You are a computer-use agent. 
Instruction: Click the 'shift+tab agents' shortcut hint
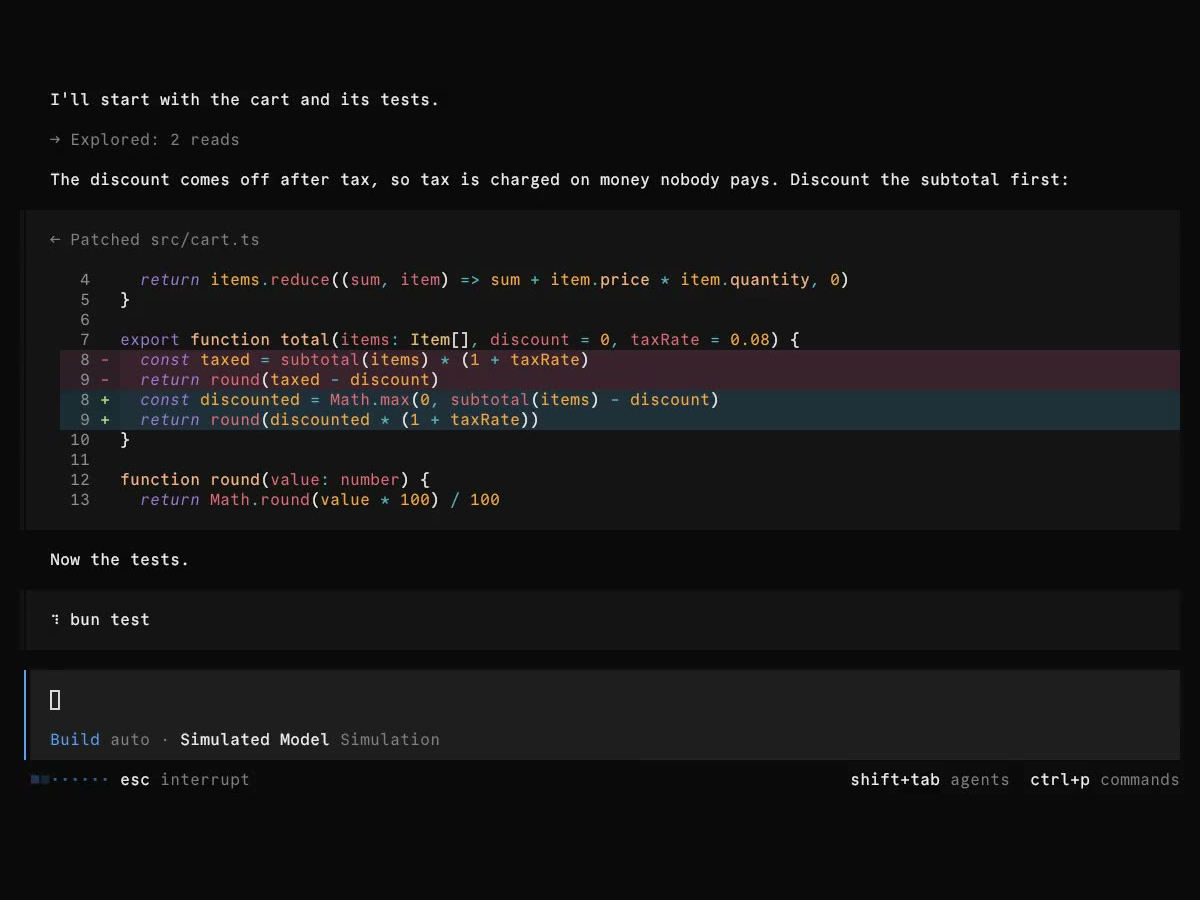(x=930, y=780)
